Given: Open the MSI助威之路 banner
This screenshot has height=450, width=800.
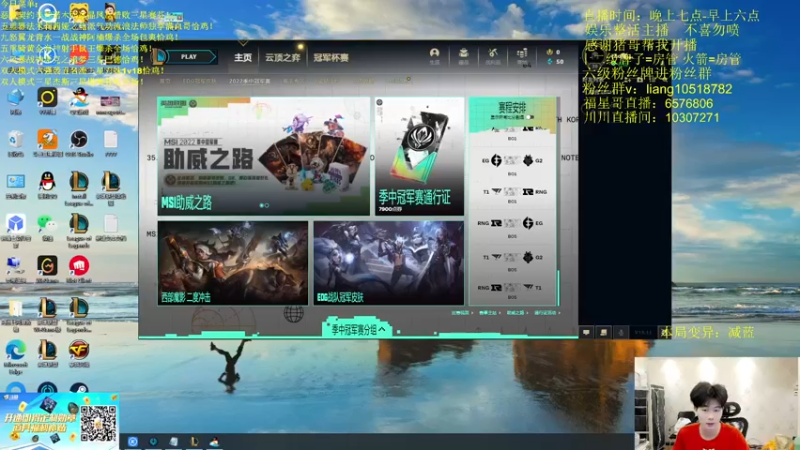Looking at the screenshot, I should pyautogui.click(x=263, y=156).
